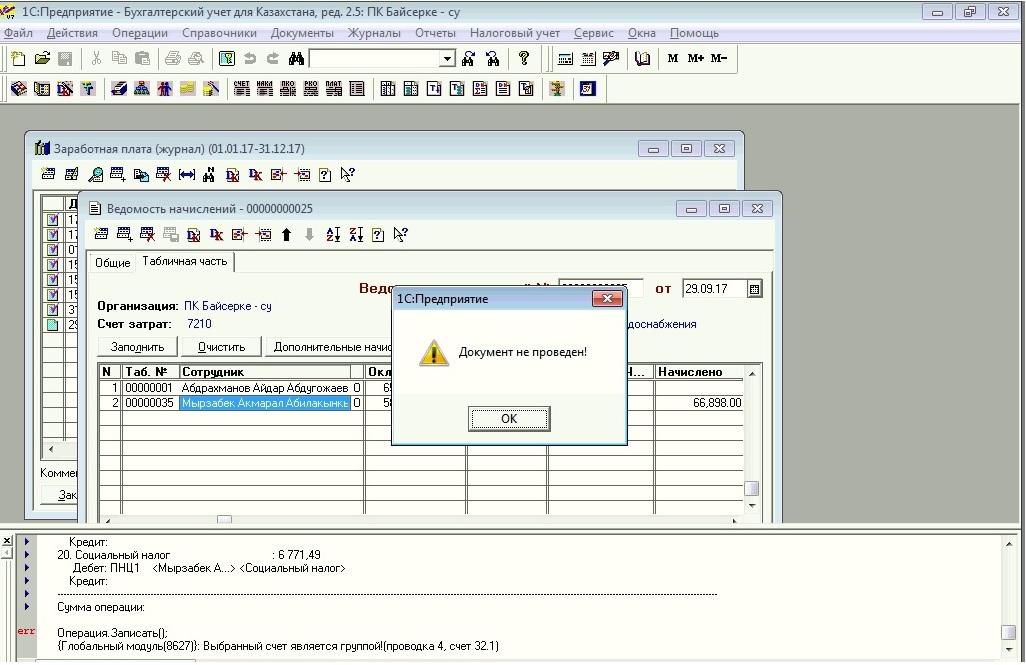The image size is (1026, 665).
Task: Expand the main toolbar search combo box
Action: [x=448, y=59]
